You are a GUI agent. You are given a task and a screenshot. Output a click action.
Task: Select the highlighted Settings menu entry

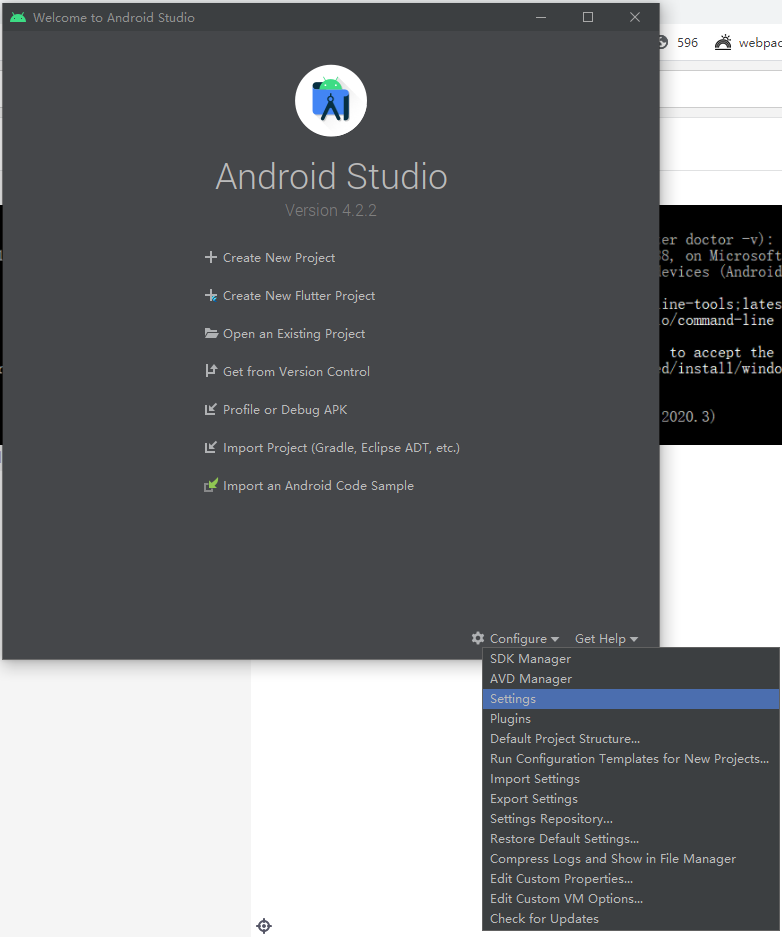pyautogui.click(x=631, y=699)
